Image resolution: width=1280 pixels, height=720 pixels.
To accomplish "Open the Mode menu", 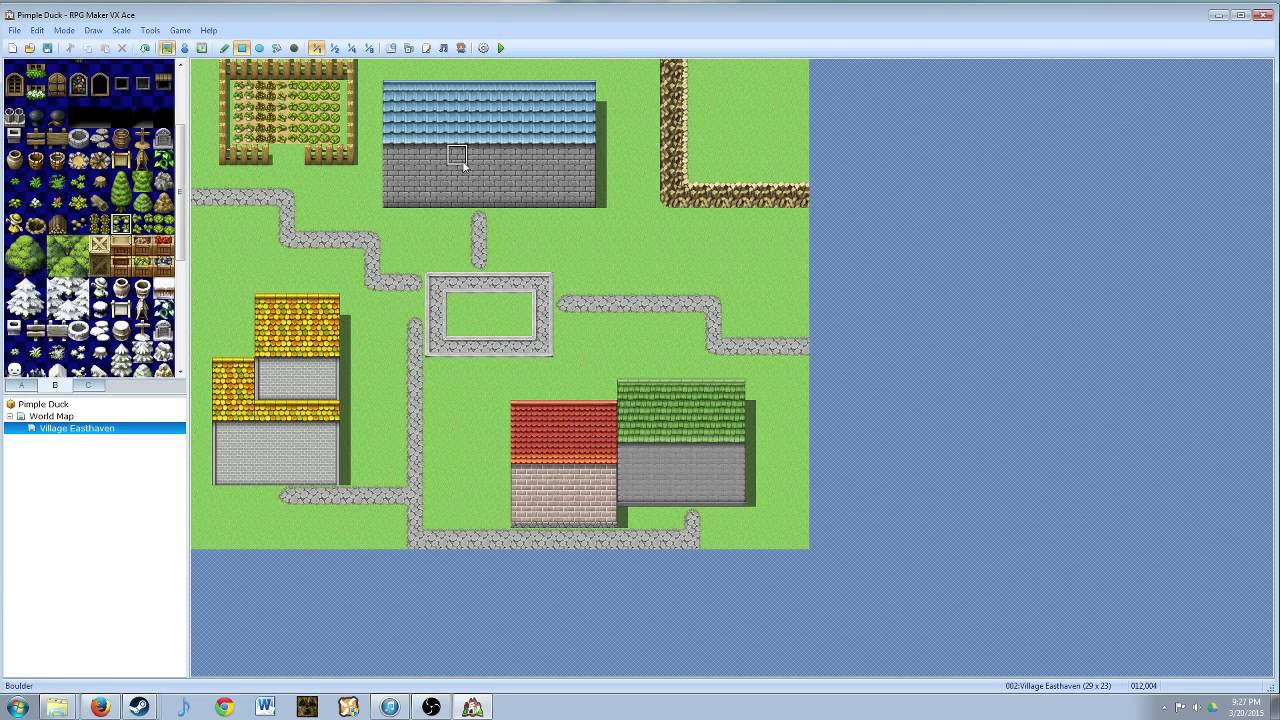I will coord(64,30).
